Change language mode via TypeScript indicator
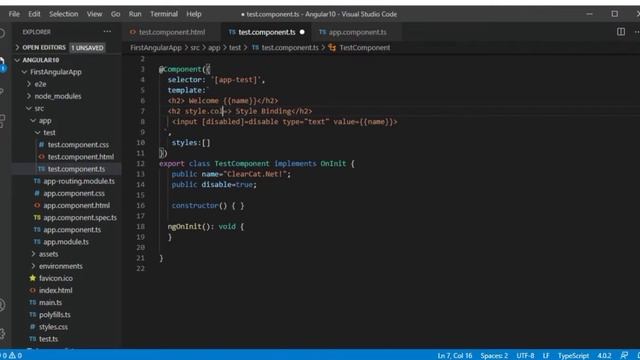 tap(573, 356)
